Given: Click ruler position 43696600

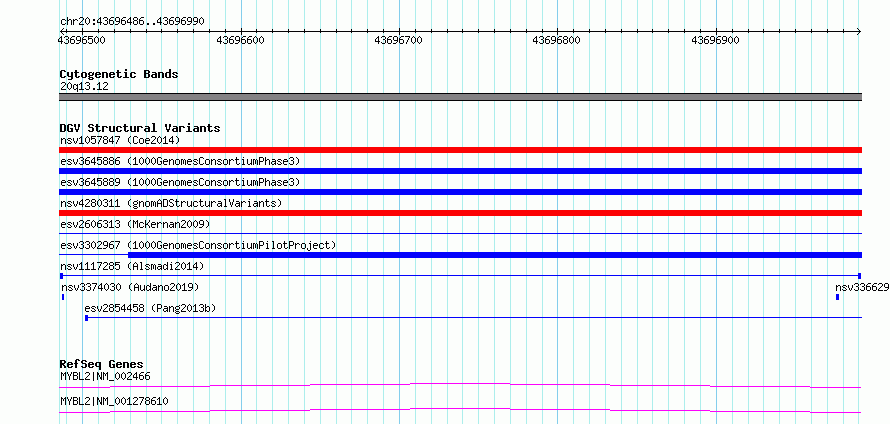Looking at the screenshot, I should 241,40.
